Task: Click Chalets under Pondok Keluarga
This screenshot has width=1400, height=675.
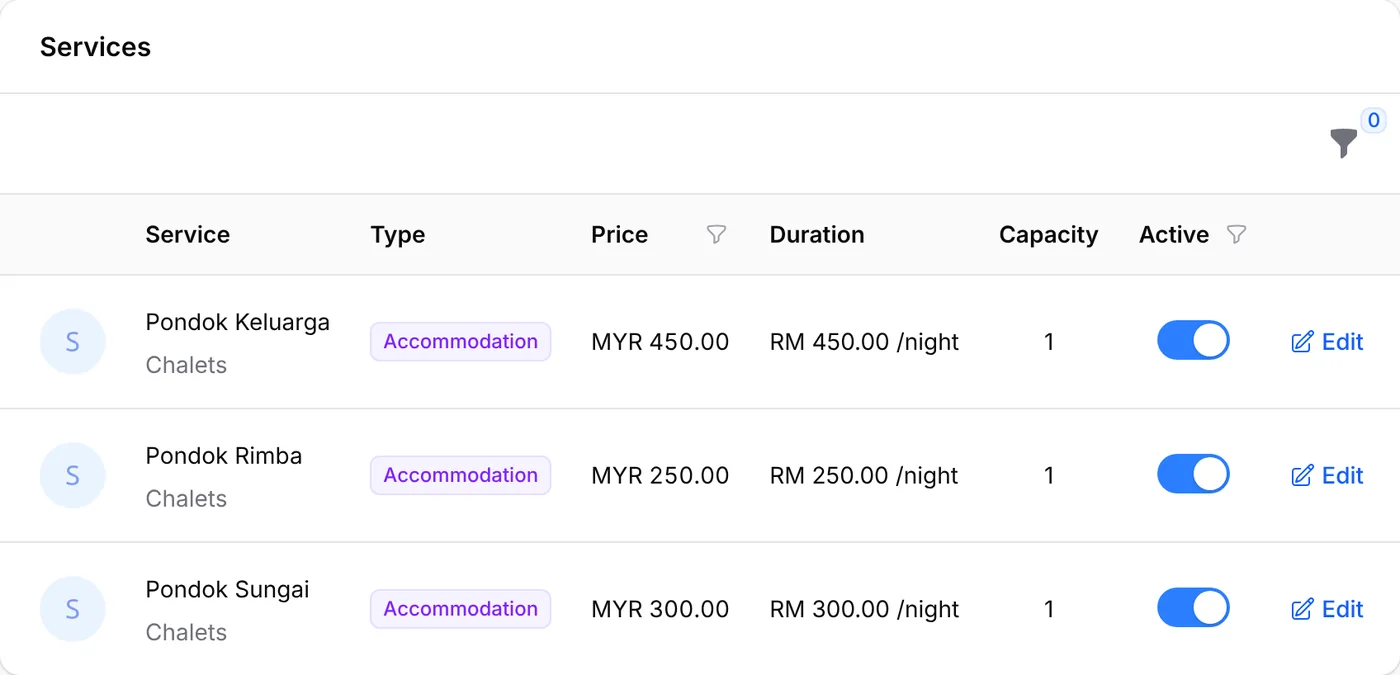Action: coord(186,365)
